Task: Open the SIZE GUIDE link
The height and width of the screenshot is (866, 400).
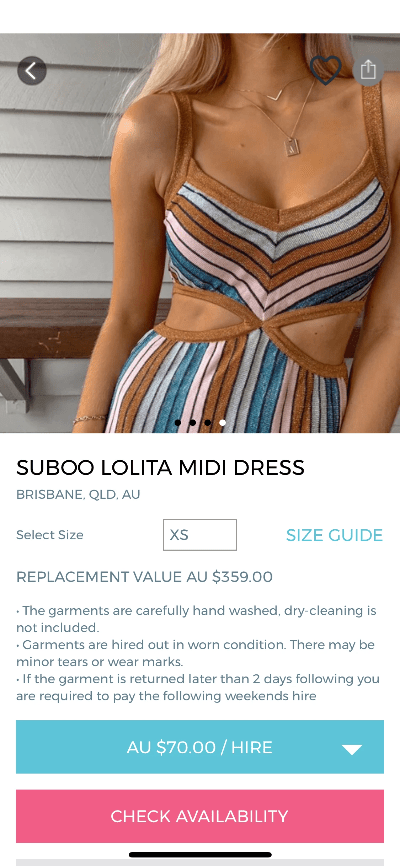Action: click(334, 535)
